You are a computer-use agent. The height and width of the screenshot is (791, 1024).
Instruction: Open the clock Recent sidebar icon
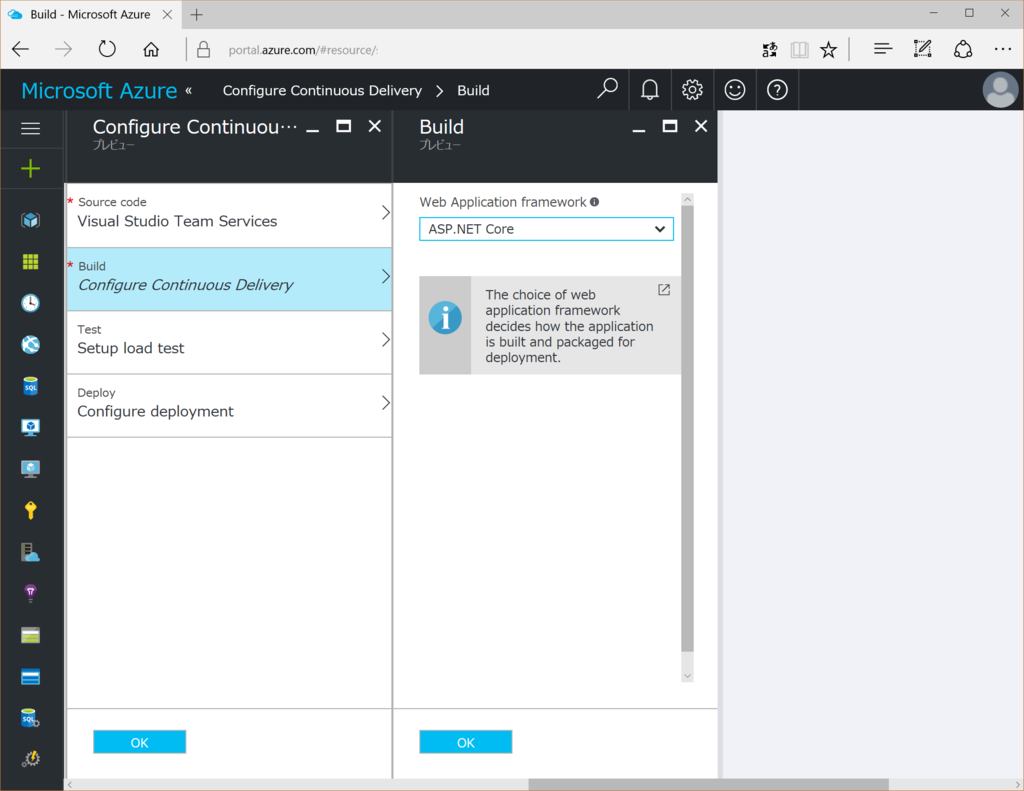coord(30,303)
